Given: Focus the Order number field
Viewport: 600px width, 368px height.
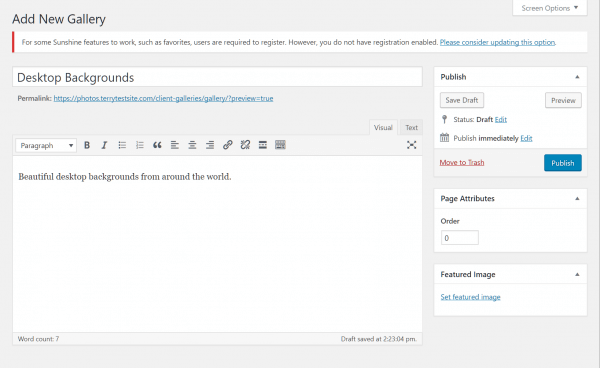Looking at the screenshot, I should (x=460, y=238).
